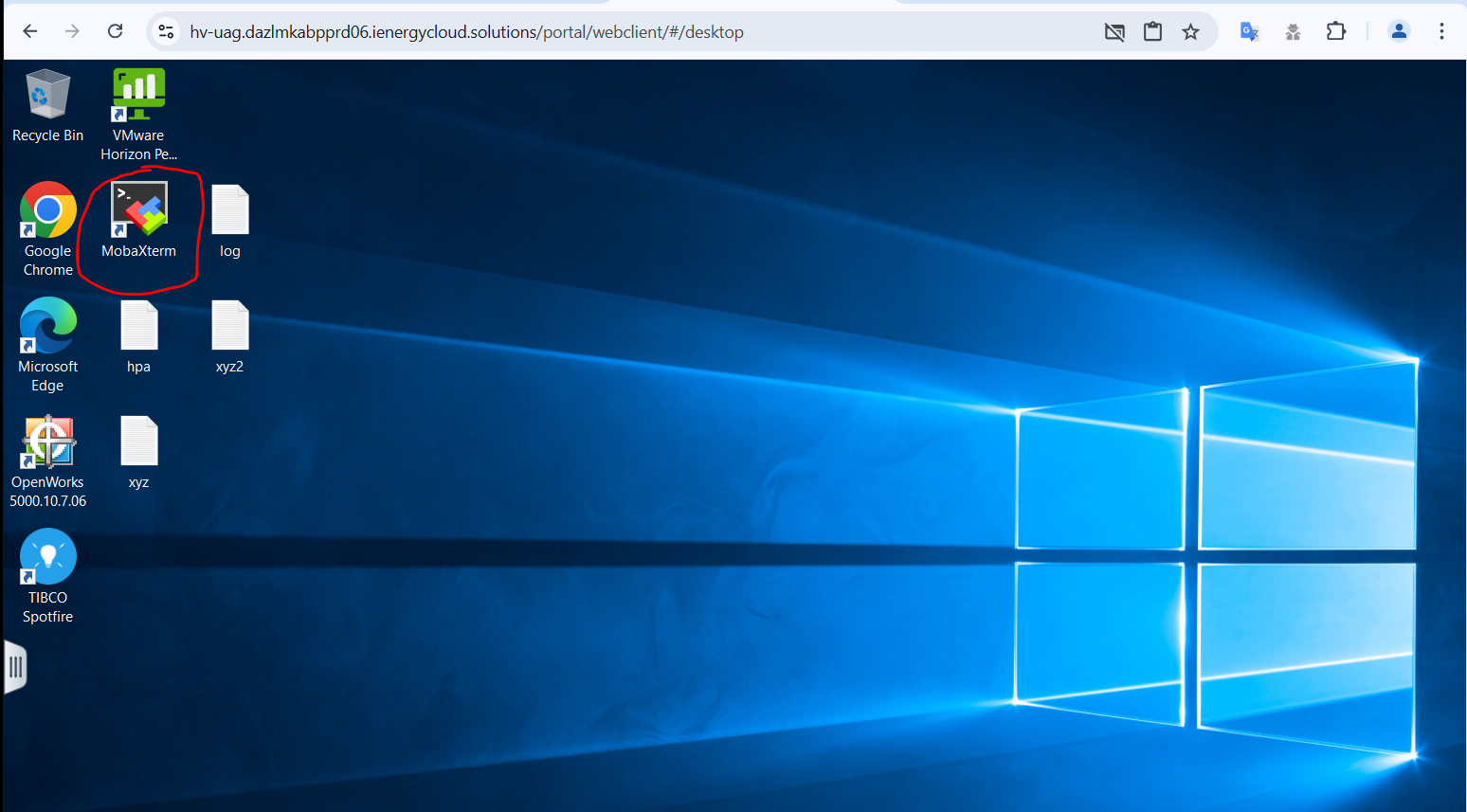The width and height of the screenshot is (1467, 812).
Task: Go forward in browser history
Action: point(72,31)
